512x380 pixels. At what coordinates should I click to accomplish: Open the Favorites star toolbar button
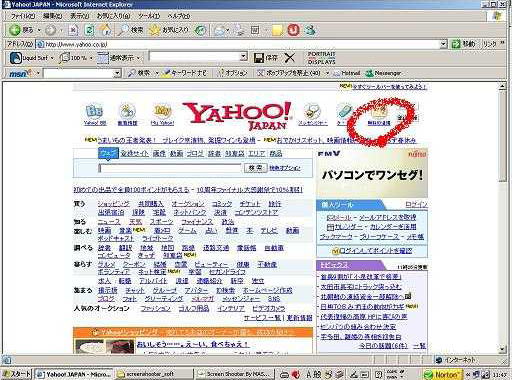tap(169, 30)
